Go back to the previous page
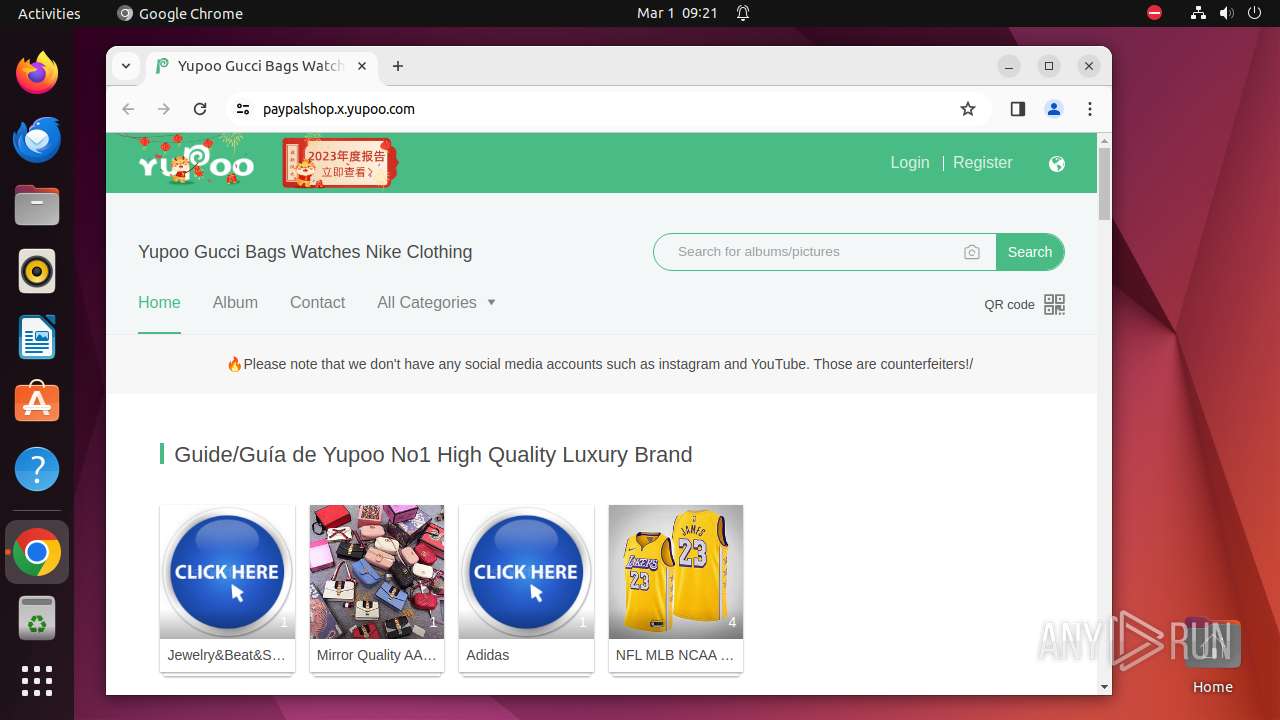 [x=128, y=109]
